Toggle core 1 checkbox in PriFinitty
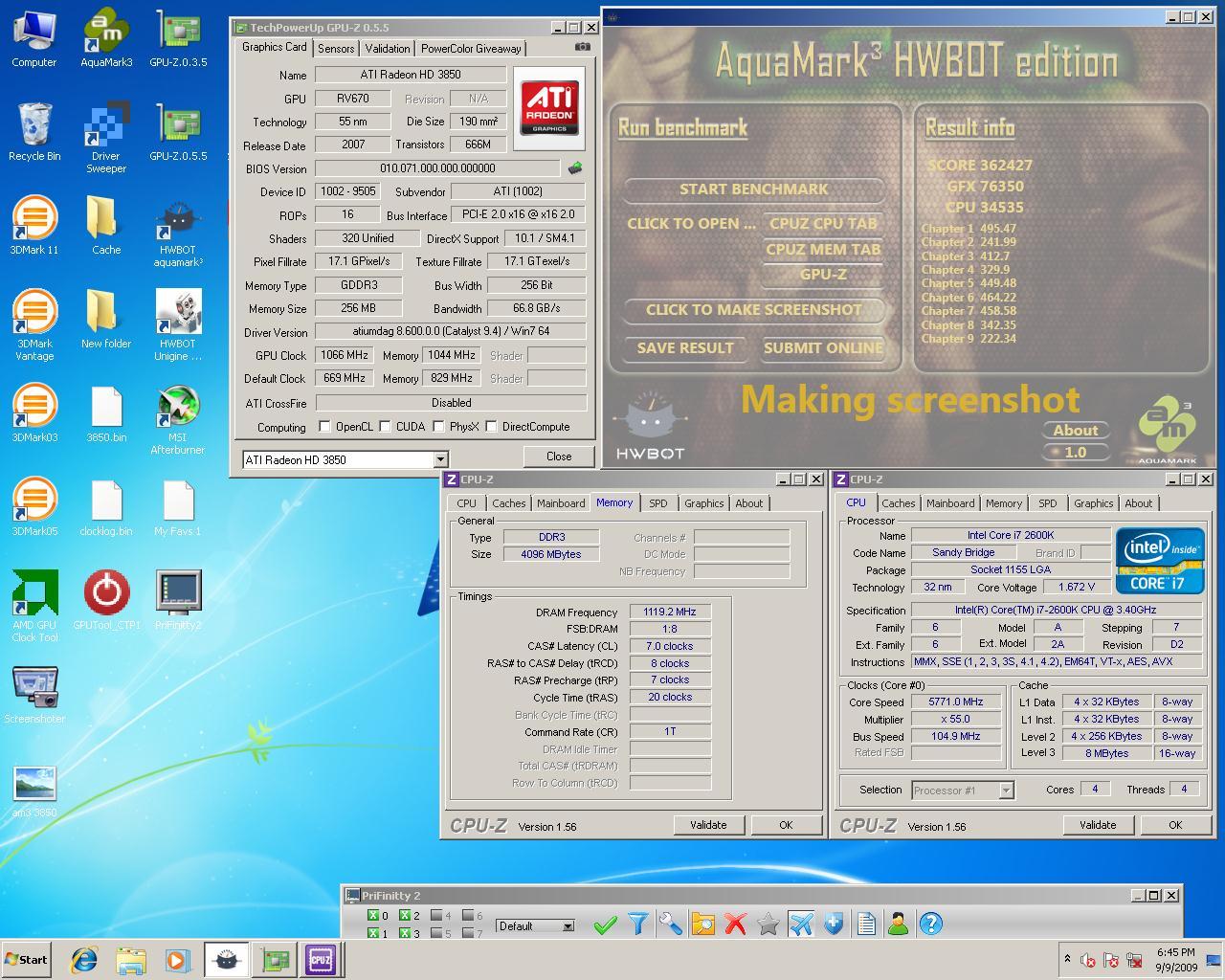This screenshot has width=1225, height=980. coord(373,933)
